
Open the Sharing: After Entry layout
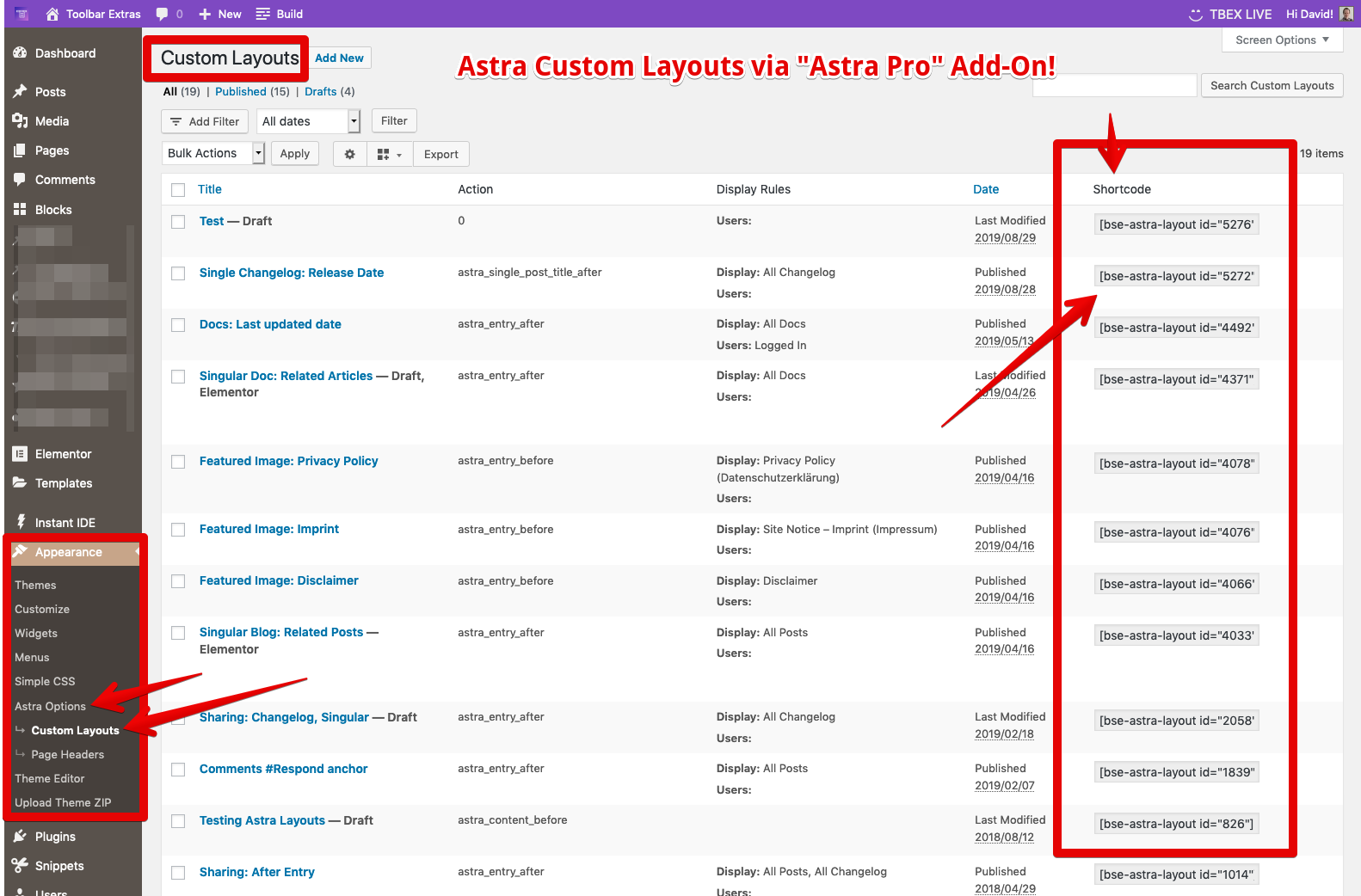tap(257, 872)
